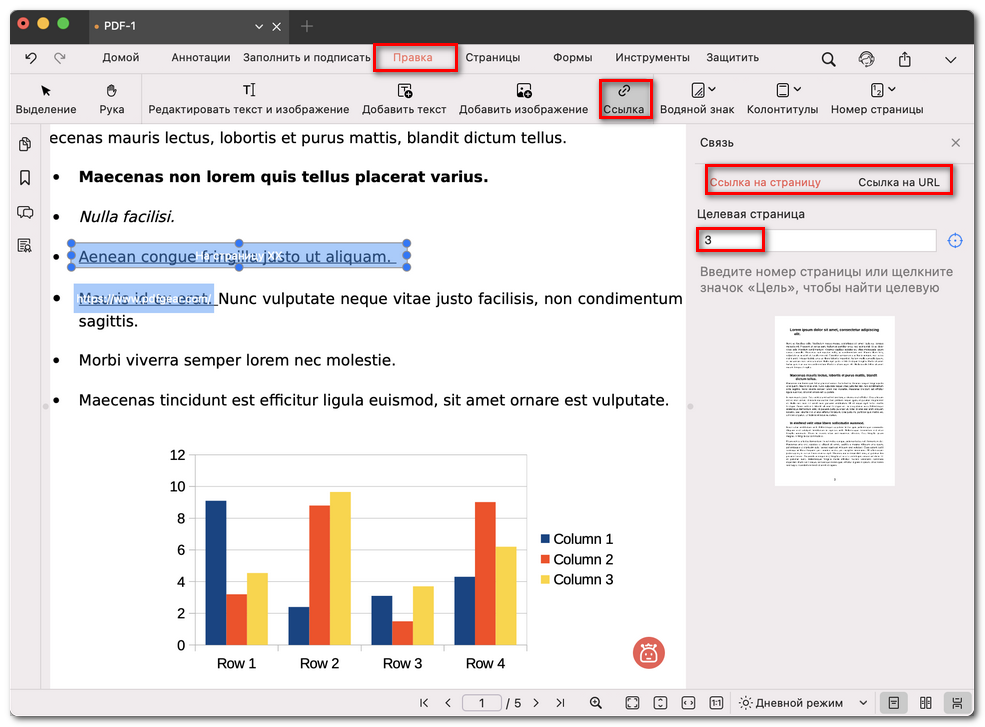985x727 pixels.
Task: Enable single-page view mode
Action: tap(893, 703)
